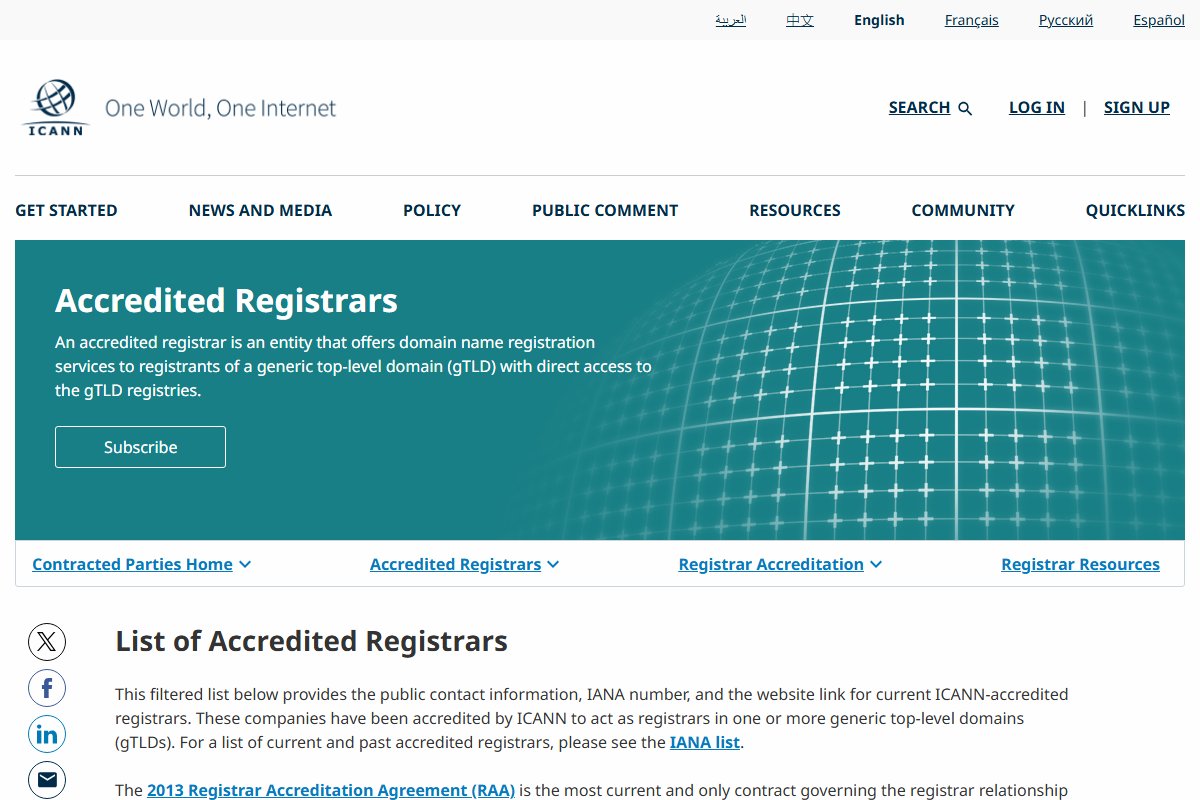
Task: Share page on Facebook icon
Action: click(x=47, y=688)
